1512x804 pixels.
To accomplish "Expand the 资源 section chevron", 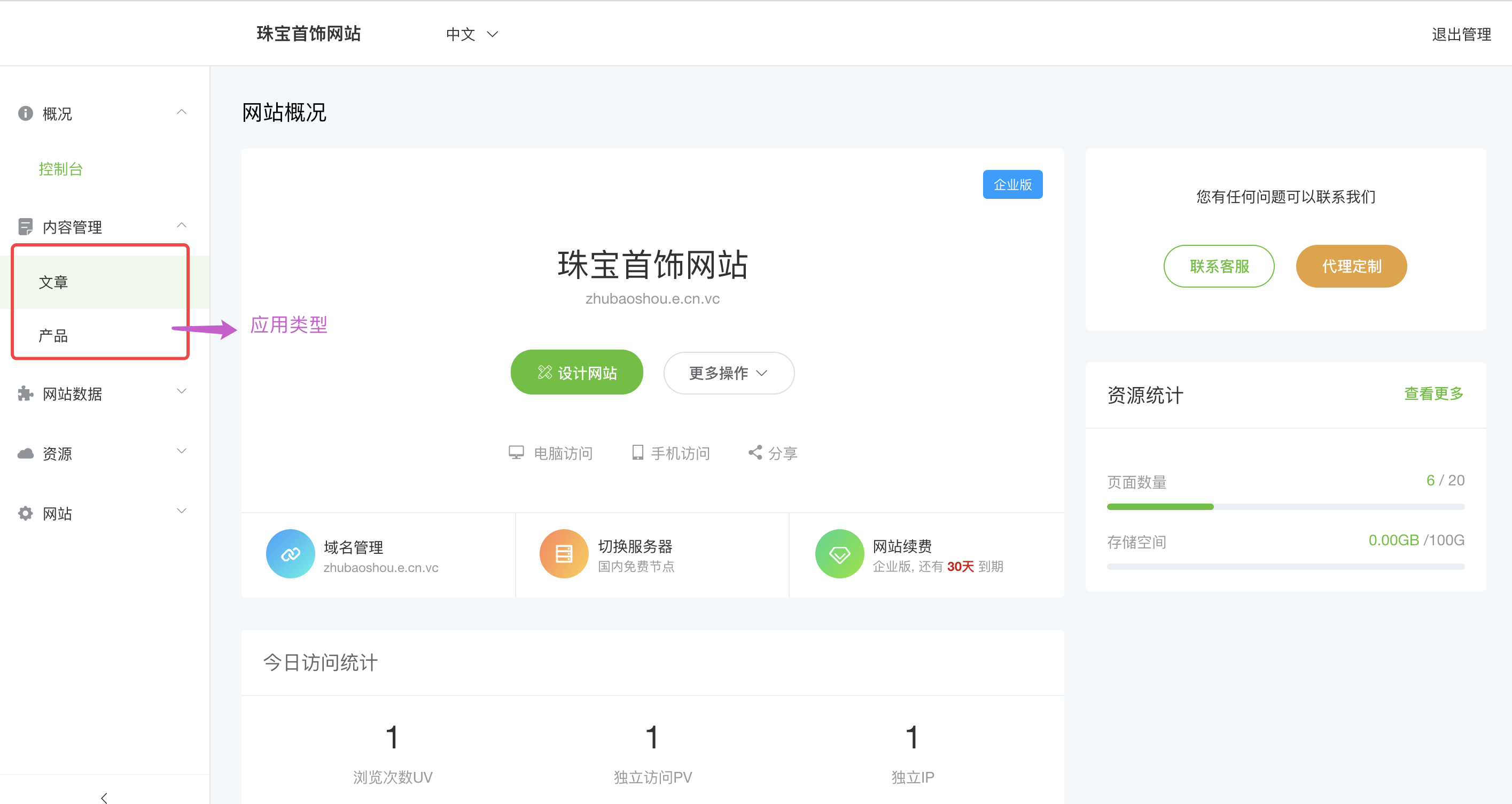I will point(182,451).
